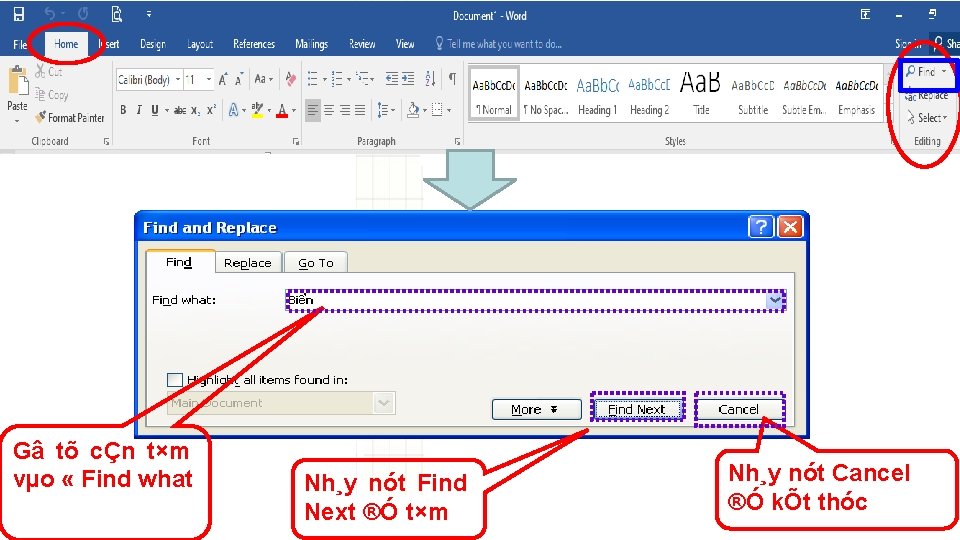This screenshot has height=540, width=960.
Task: Toggle subscript formatting
Action: [x=195, y=110]
